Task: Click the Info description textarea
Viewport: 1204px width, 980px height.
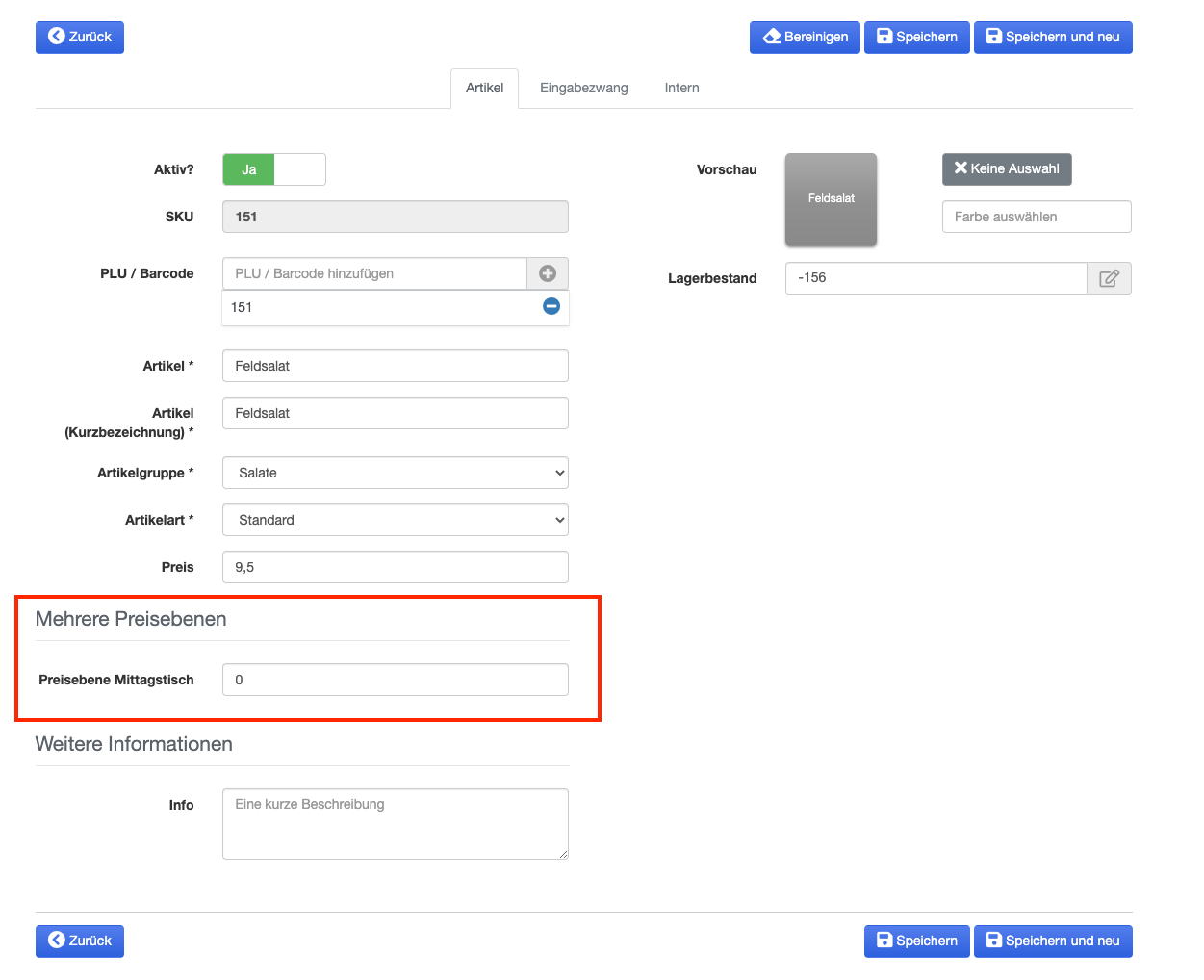Action: click(396, 824)
